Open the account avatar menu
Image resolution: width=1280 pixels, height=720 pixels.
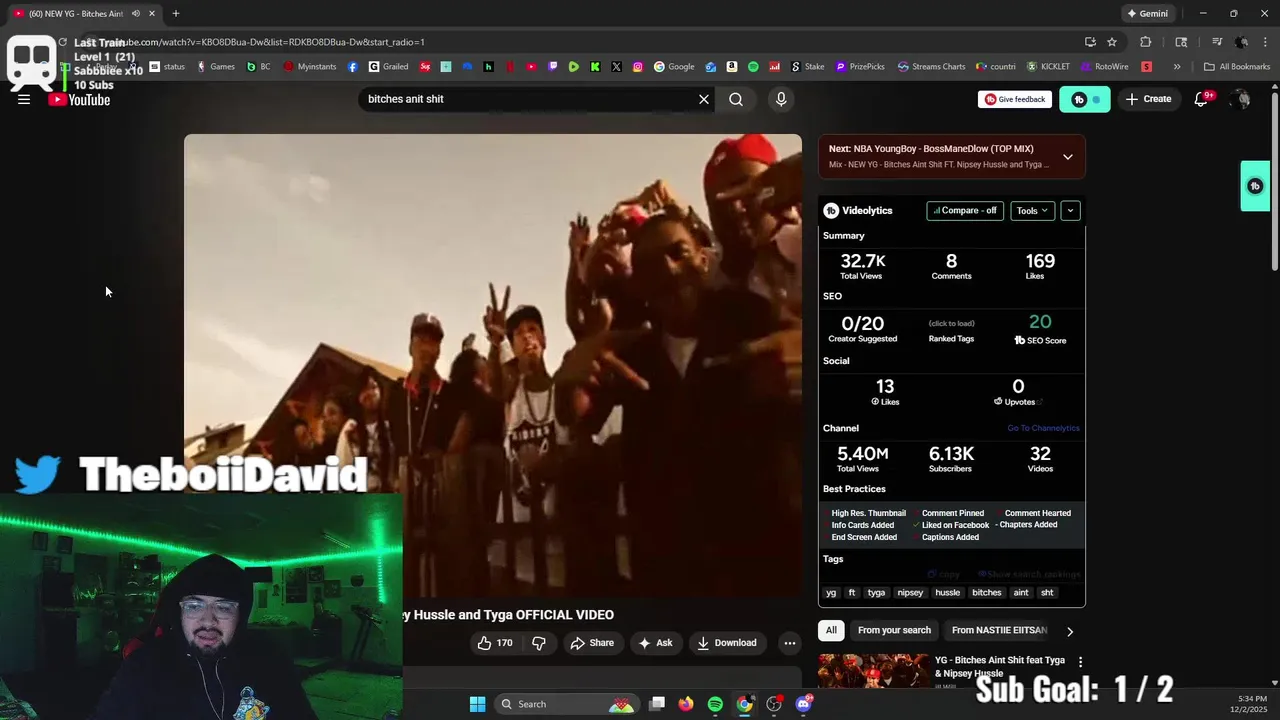(1242, 99)
